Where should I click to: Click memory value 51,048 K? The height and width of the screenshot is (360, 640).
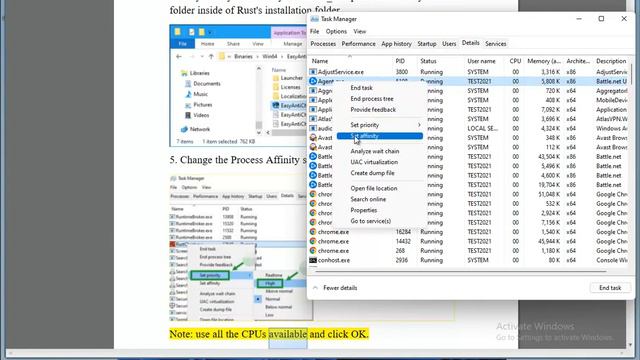click(549, 194)
